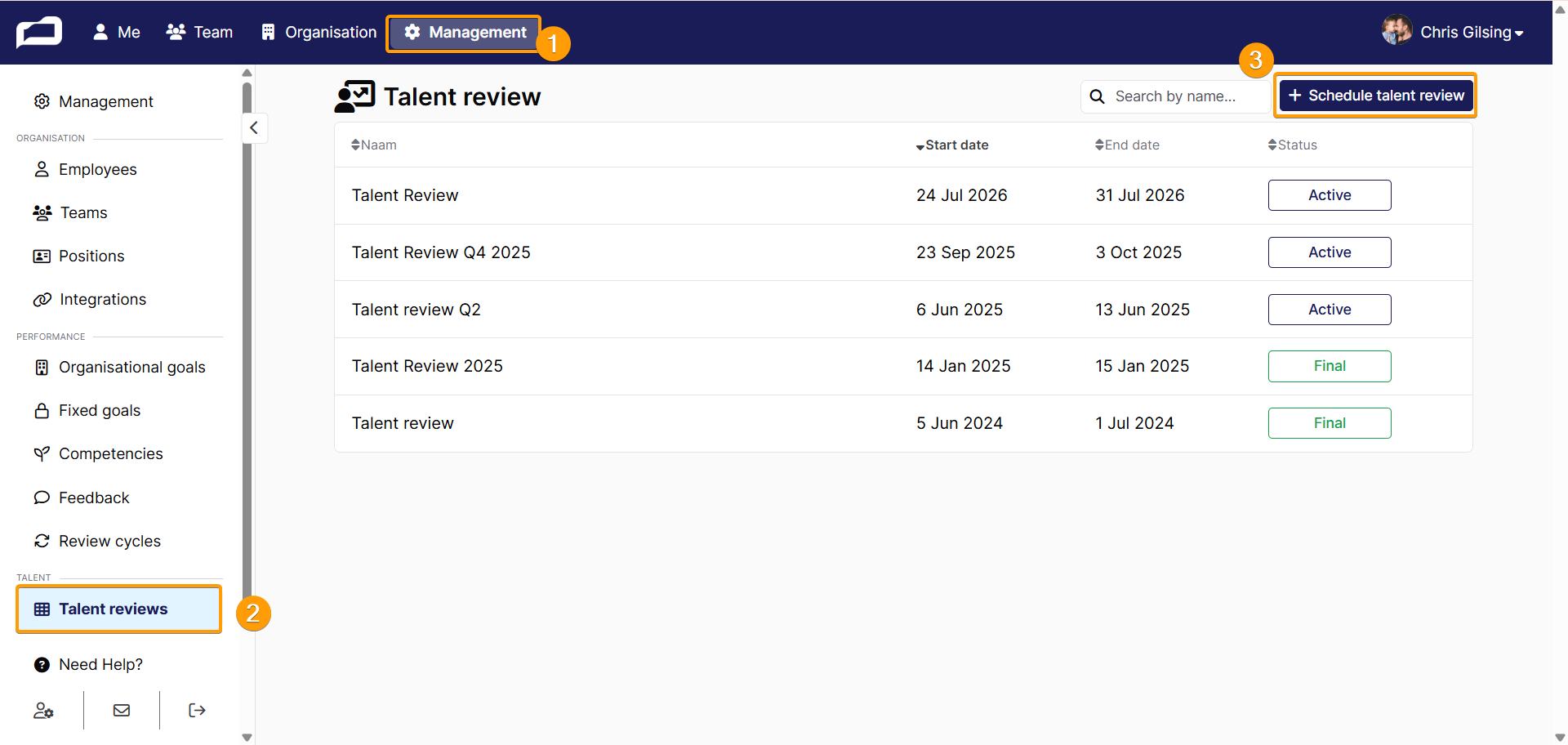Open Integrations link icon in sidebar
Viewport: 1568px width, 745px height.
click(x=42, y=300)
